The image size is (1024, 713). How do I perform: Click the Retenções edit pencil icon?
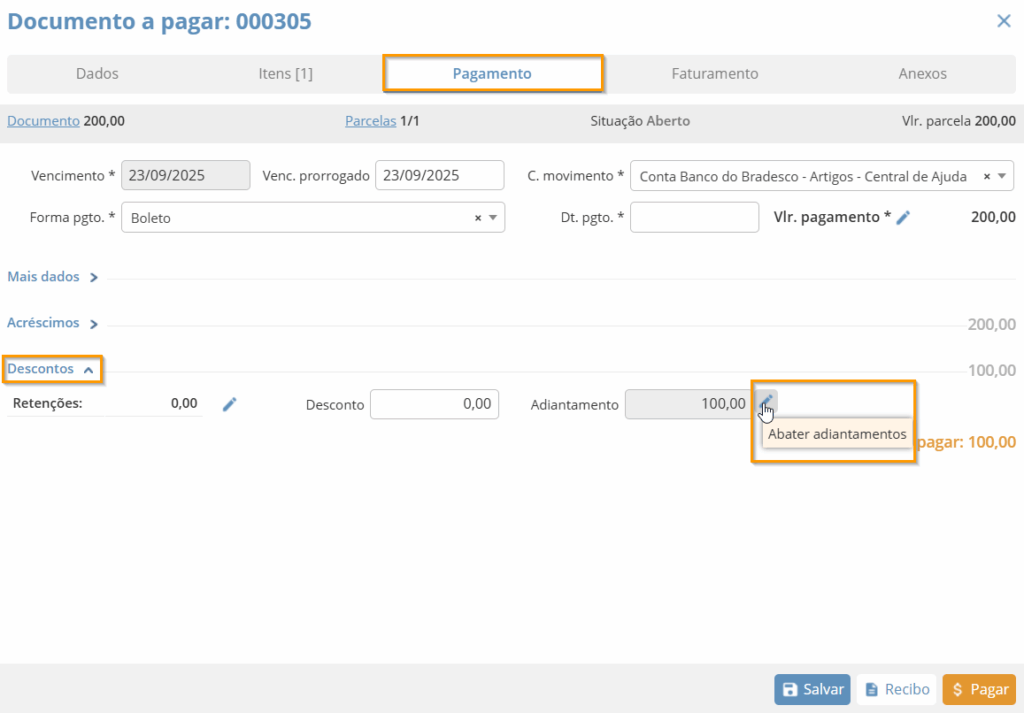(229, 404)
